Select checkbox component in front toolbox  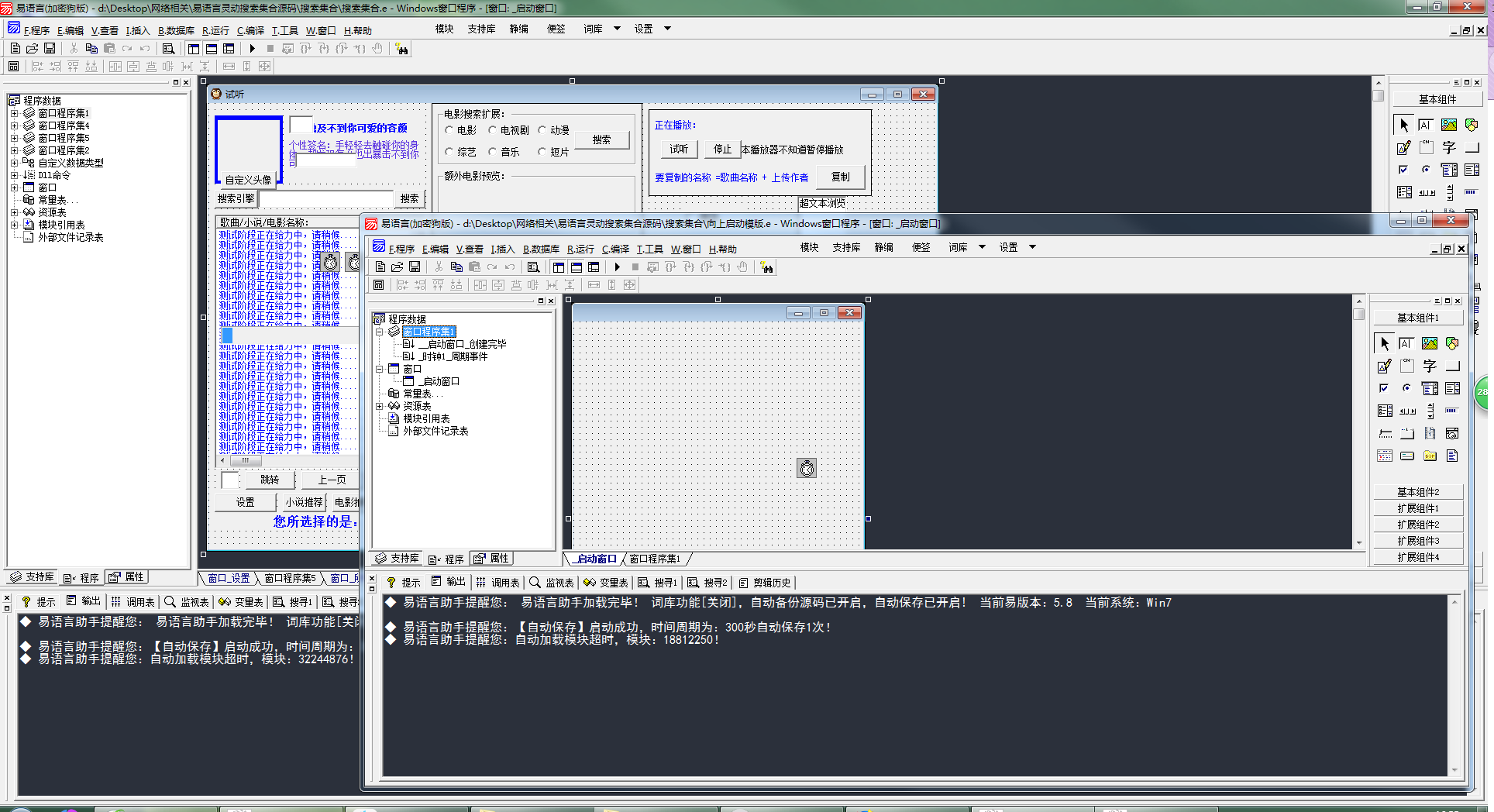(x=1385, y=388)
